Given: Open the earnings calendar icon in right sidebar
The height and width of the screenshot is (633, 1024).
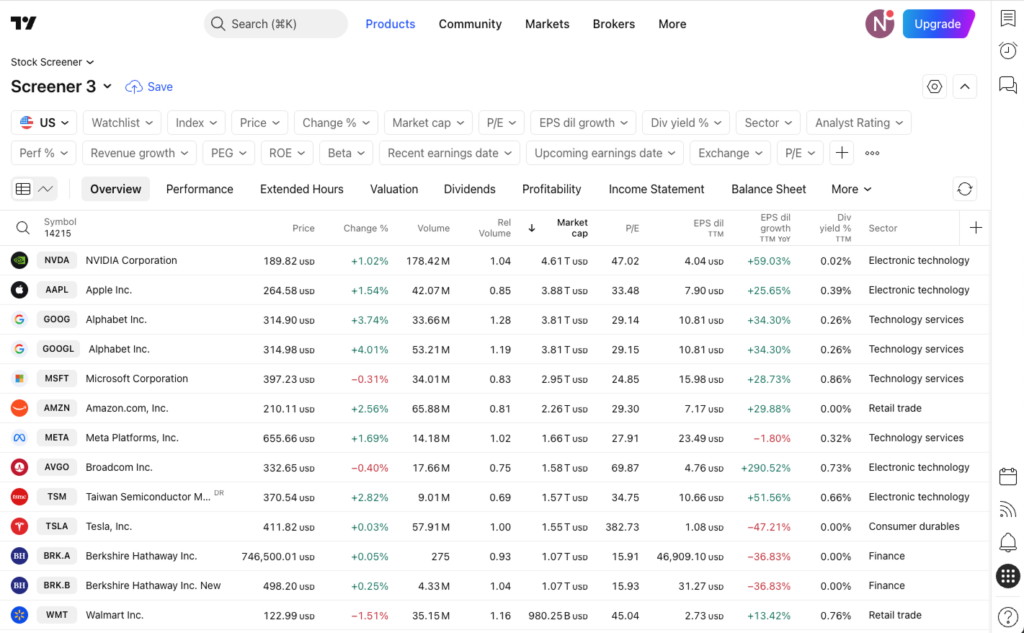Looking at the screenshot, I should tap(1008, 476).
